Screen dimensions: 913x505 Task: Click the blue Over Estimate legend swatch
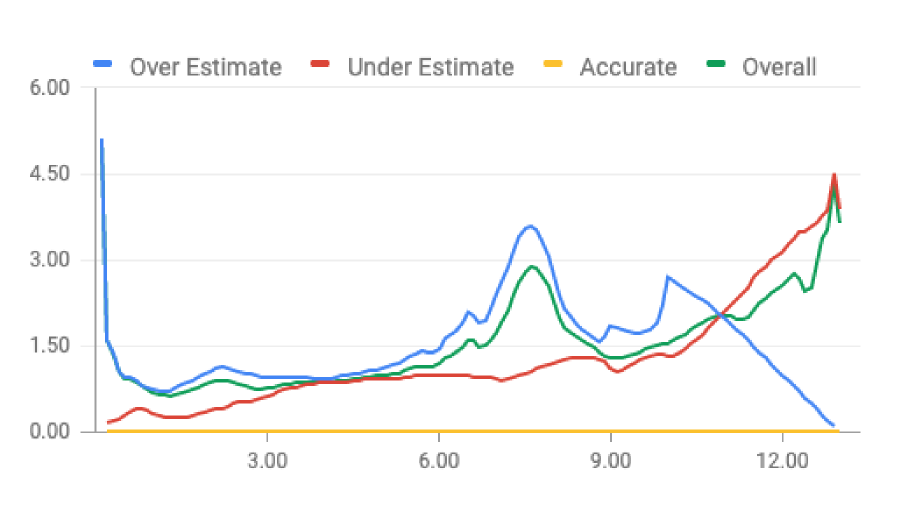(103, 67)
